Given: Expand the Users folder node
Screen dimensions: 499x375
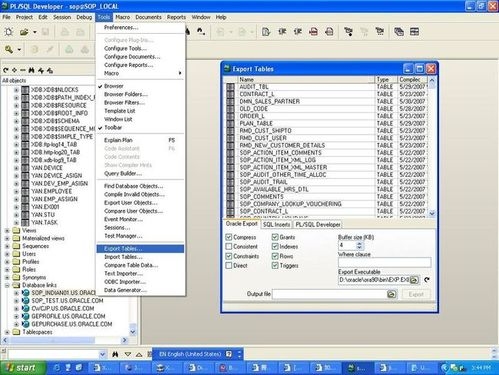Looking at the screenshot, I should click(7, 254).
